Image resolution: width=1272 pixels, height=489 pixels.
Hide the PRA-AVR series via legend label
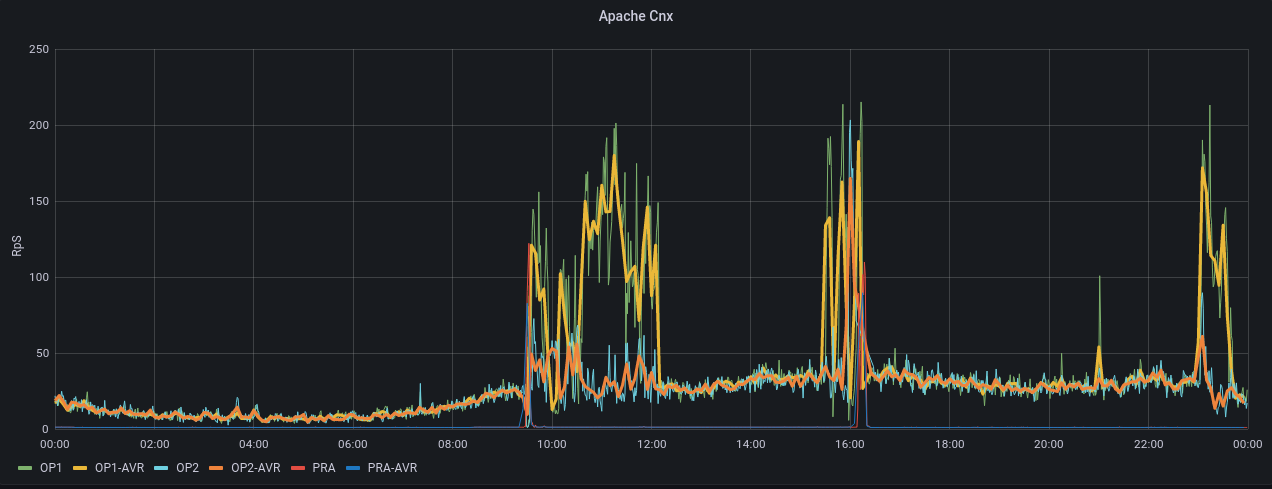(x=392, y=467)
